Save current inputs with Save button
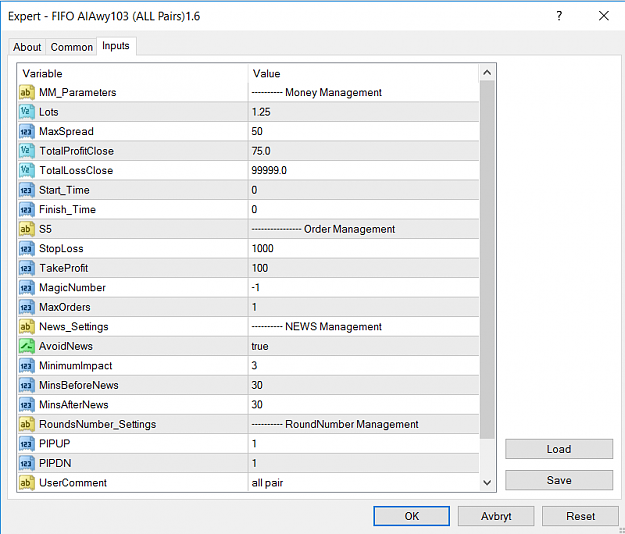 click(559, 480)
